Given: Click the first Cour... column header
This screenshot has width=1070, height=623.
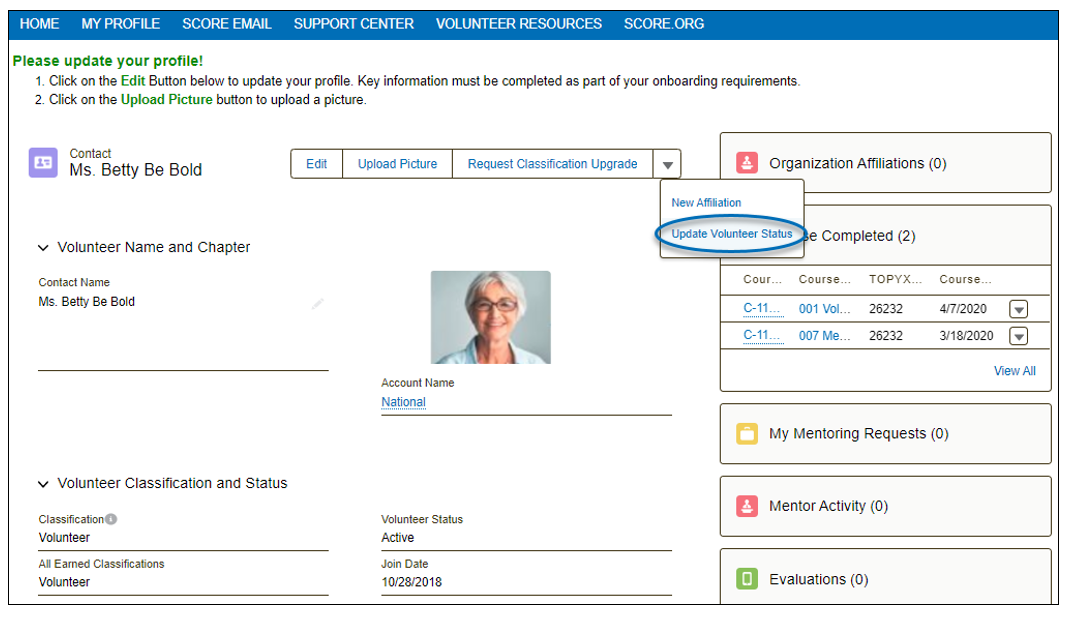Looking at the screenshot, I should tap(762, 280).
